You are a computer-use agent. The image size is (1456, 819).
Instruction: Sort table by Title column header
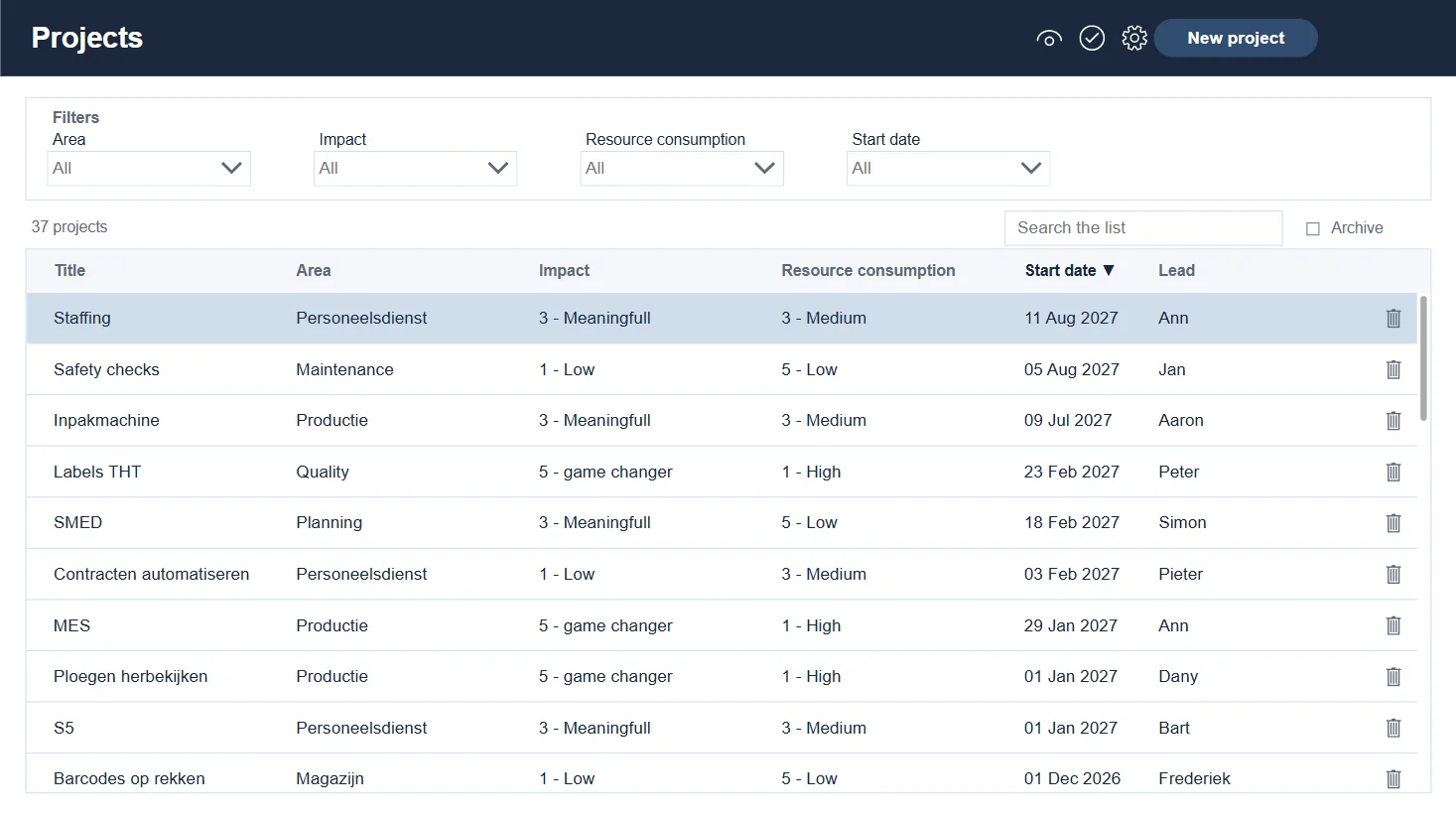[x=69, y=270]
